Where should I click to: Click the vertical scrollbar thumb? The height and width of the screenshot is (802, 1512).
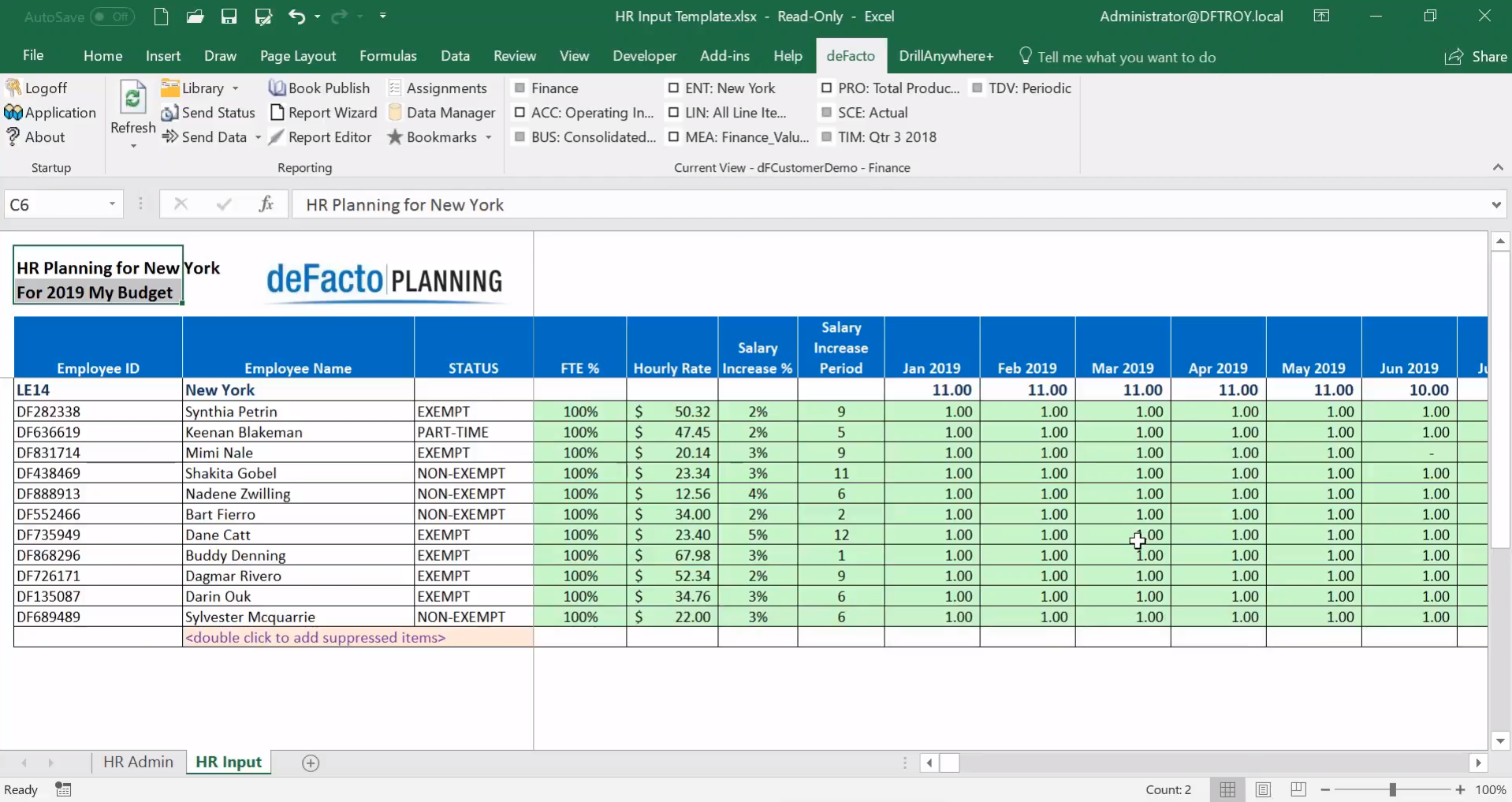click(x=1500, y=399)
